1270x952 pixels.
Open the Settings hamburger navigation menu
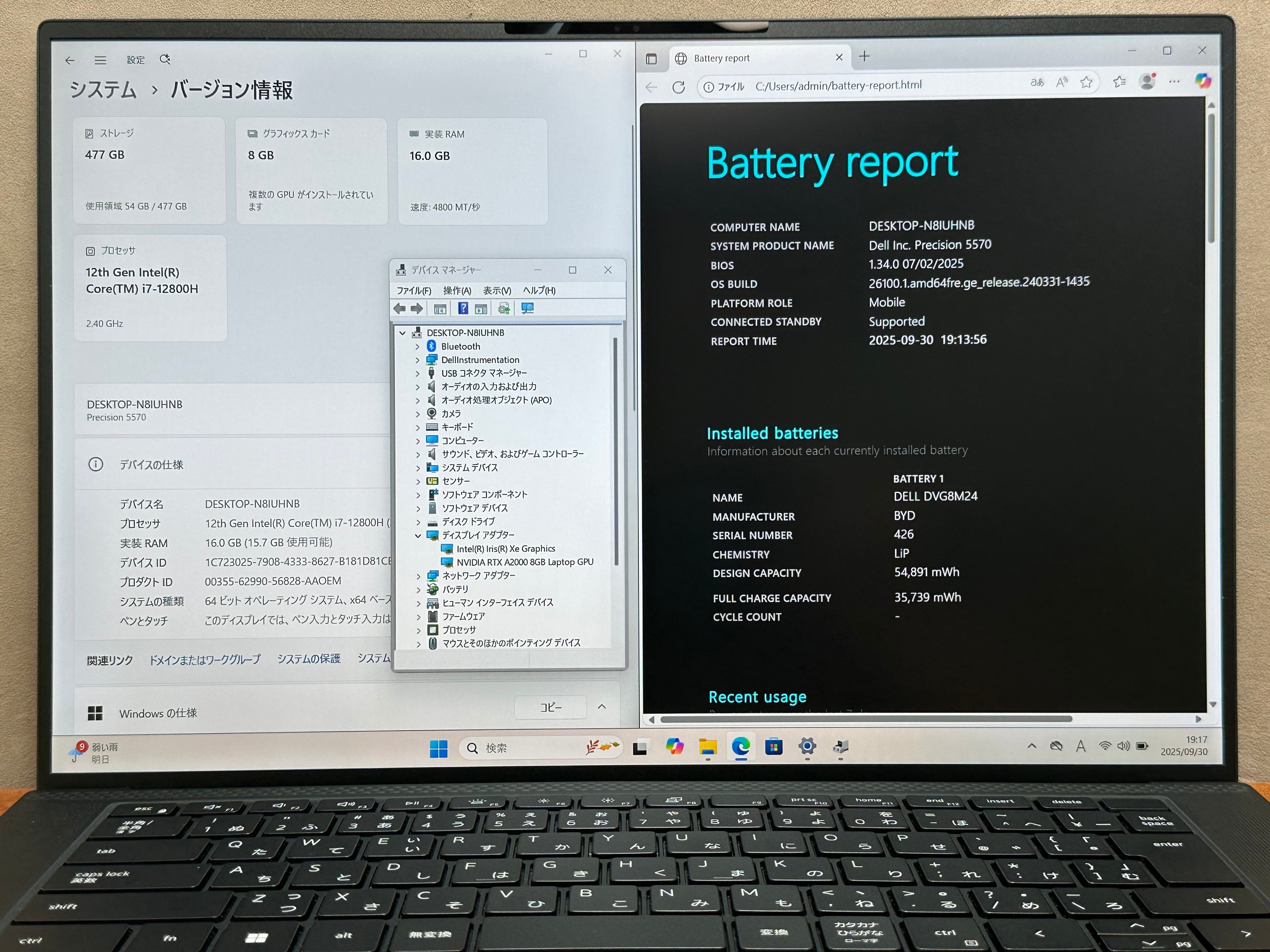point(100,60)
